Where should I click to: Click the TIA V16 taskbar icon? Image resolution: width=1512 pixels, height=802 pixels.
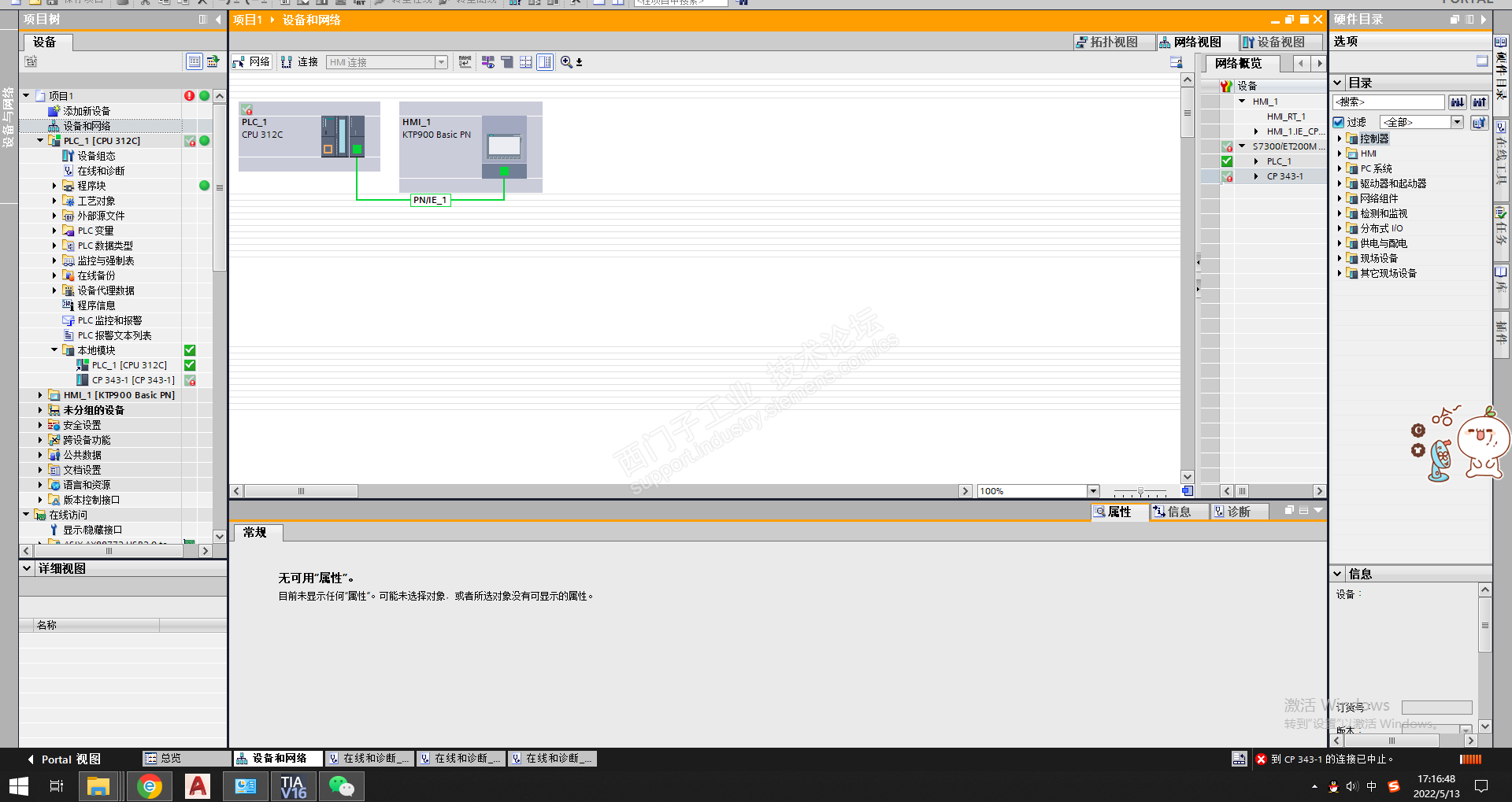tap(293, 785)
